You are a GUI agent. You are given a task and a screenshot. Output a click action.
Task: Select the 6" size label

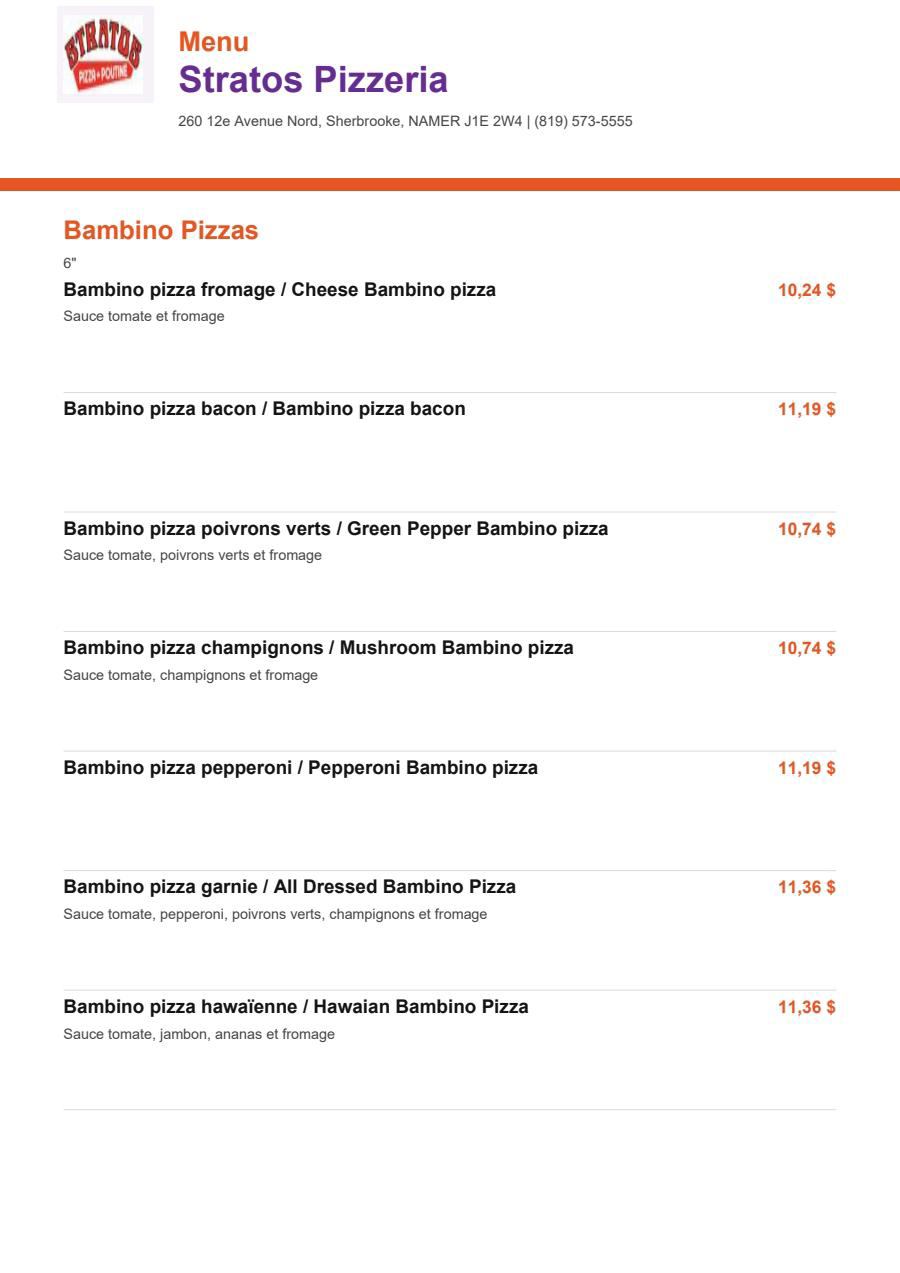pos(70,263)
